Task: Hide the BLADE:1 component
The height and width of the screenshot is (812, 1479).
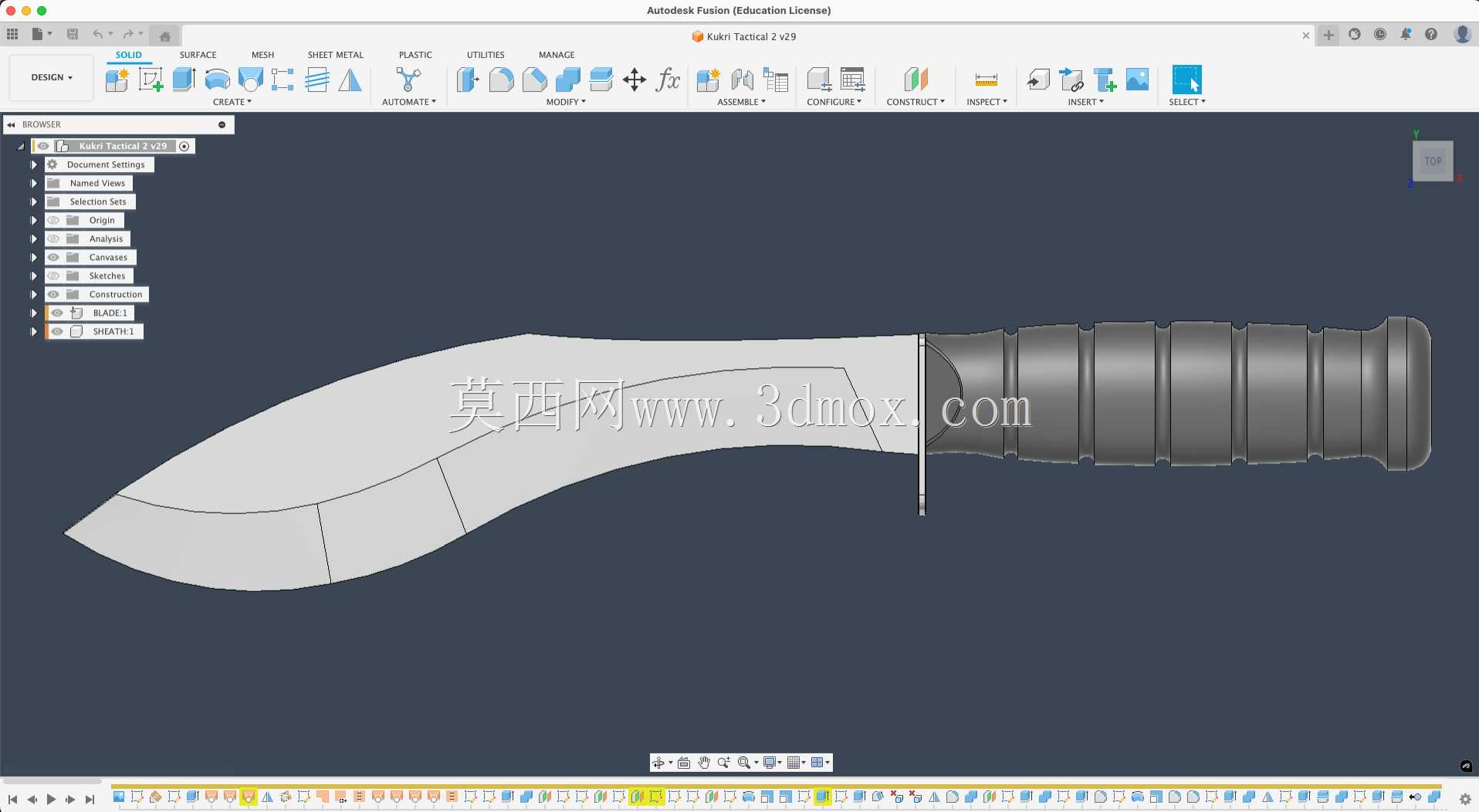Action: (57, 313)
